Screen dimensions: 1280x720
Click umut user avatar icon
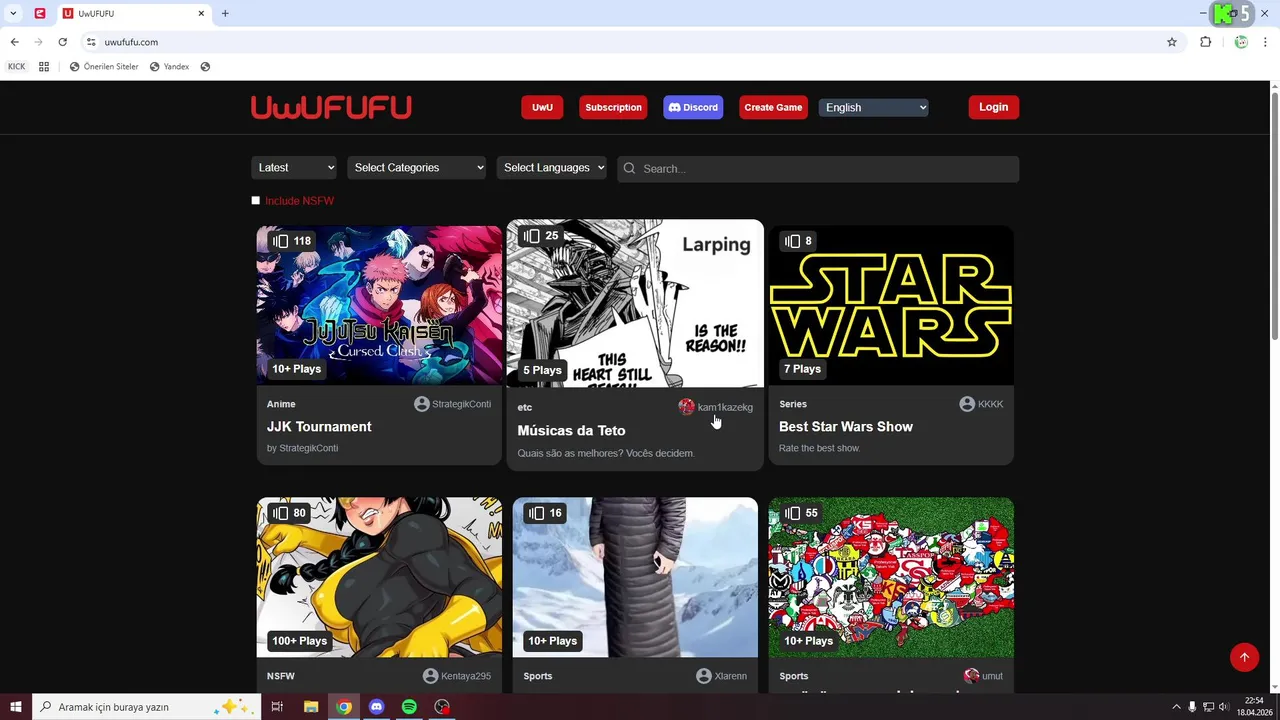coord(971,676)
